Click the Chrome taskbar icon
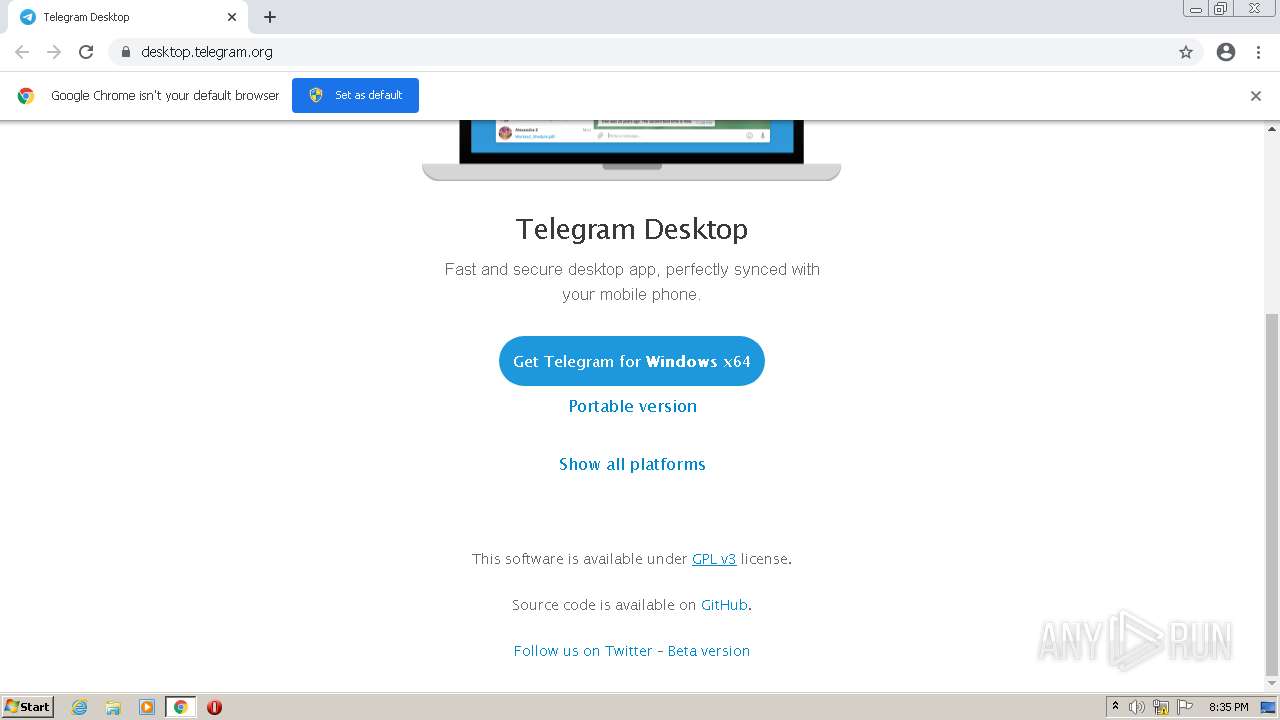This screenshot has width=1280, height=720. pos(180,707)
